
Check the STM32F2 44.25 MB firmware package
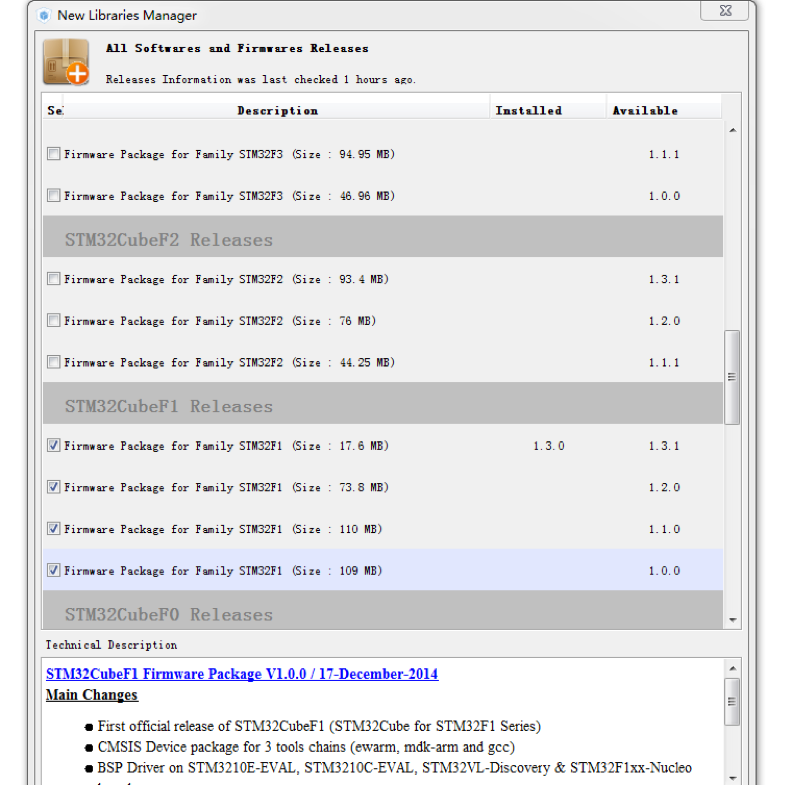pyautogui.click(x=54, y=362)
